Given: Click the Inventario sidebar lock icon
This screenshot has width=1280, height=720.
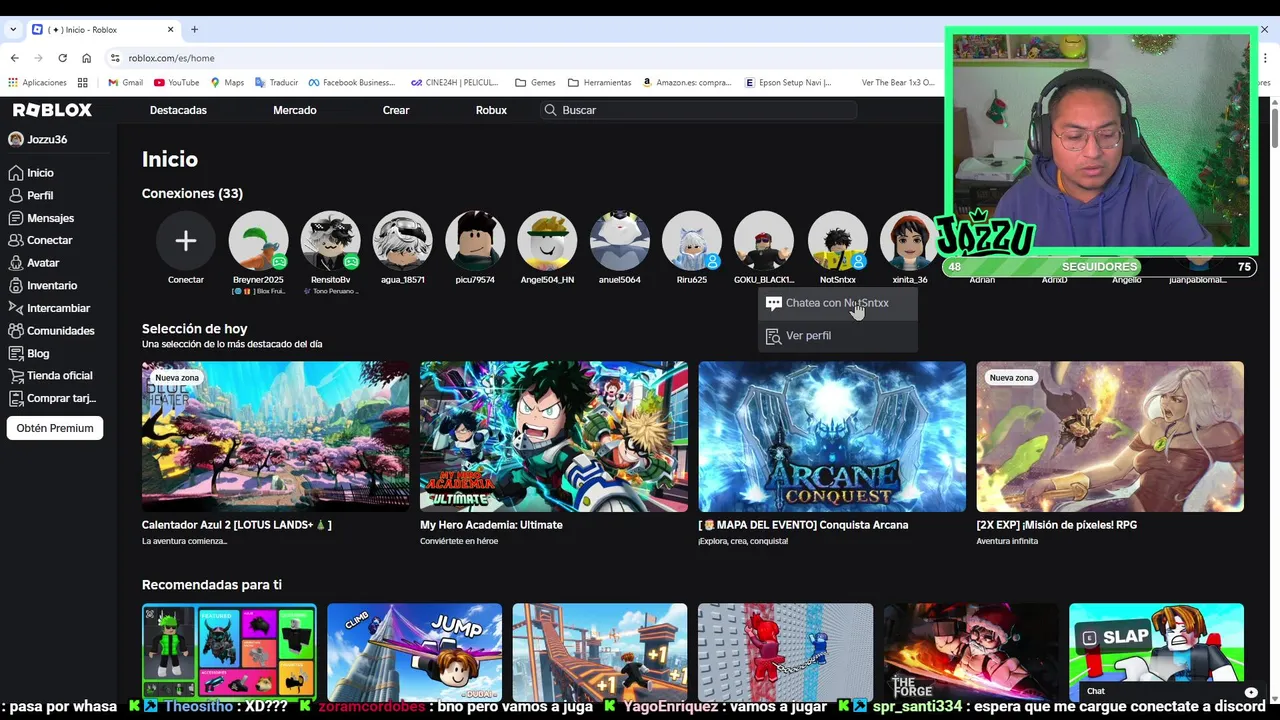Looking at the screenshot, I should coord(16,285).
